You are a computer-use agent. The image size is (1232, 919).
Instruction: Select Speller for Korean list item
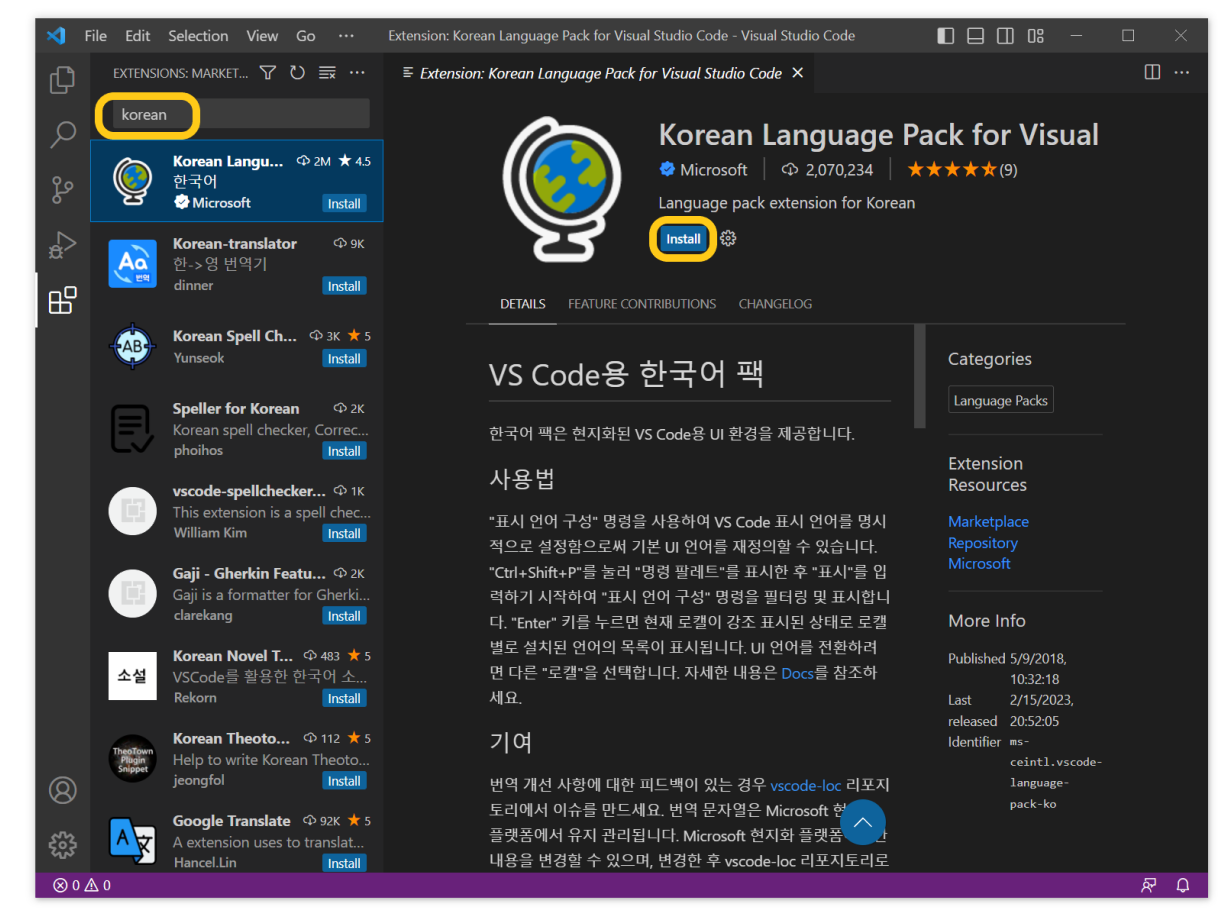point(236,429)
